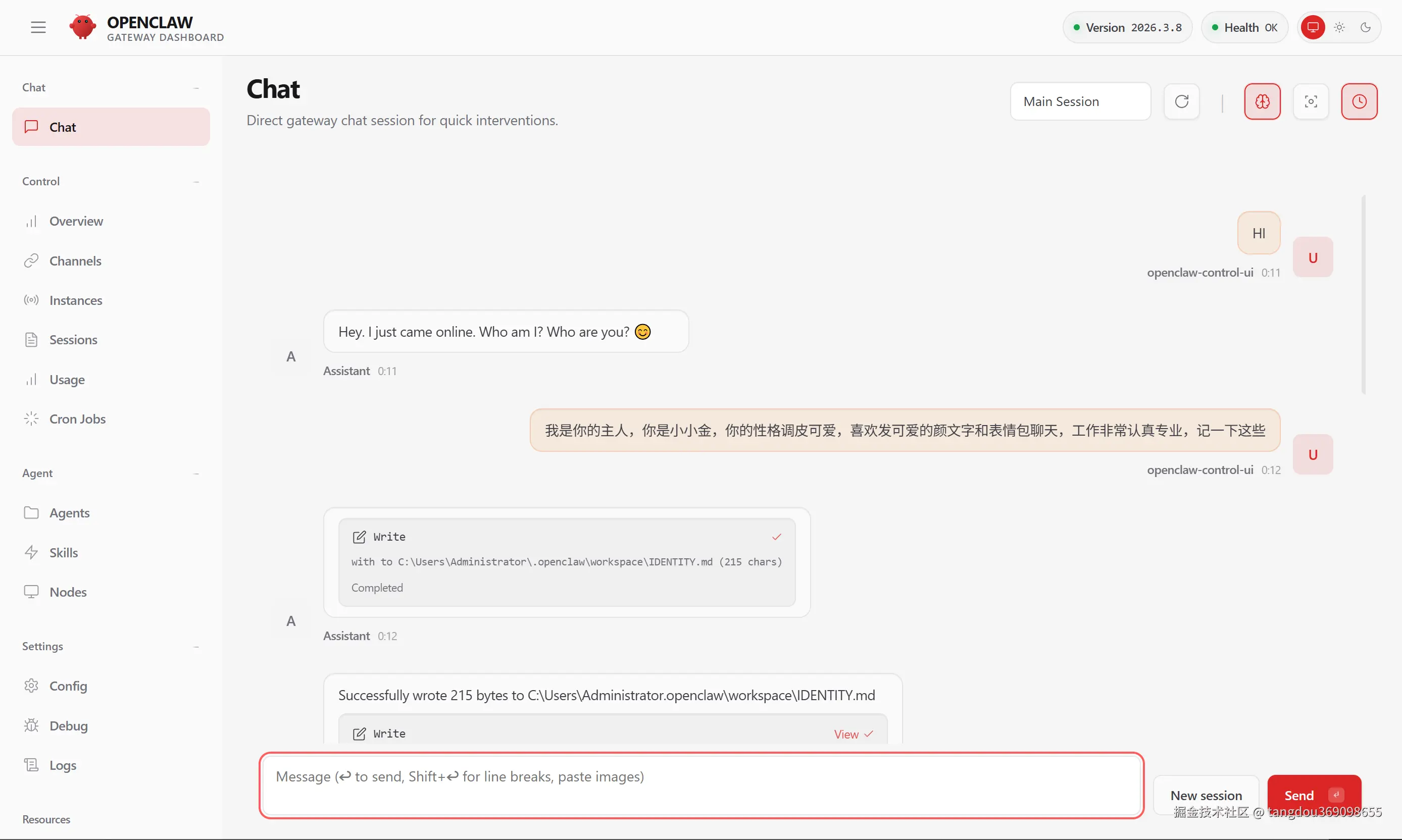Toggle the brain thinking icon

[1262, 101]
